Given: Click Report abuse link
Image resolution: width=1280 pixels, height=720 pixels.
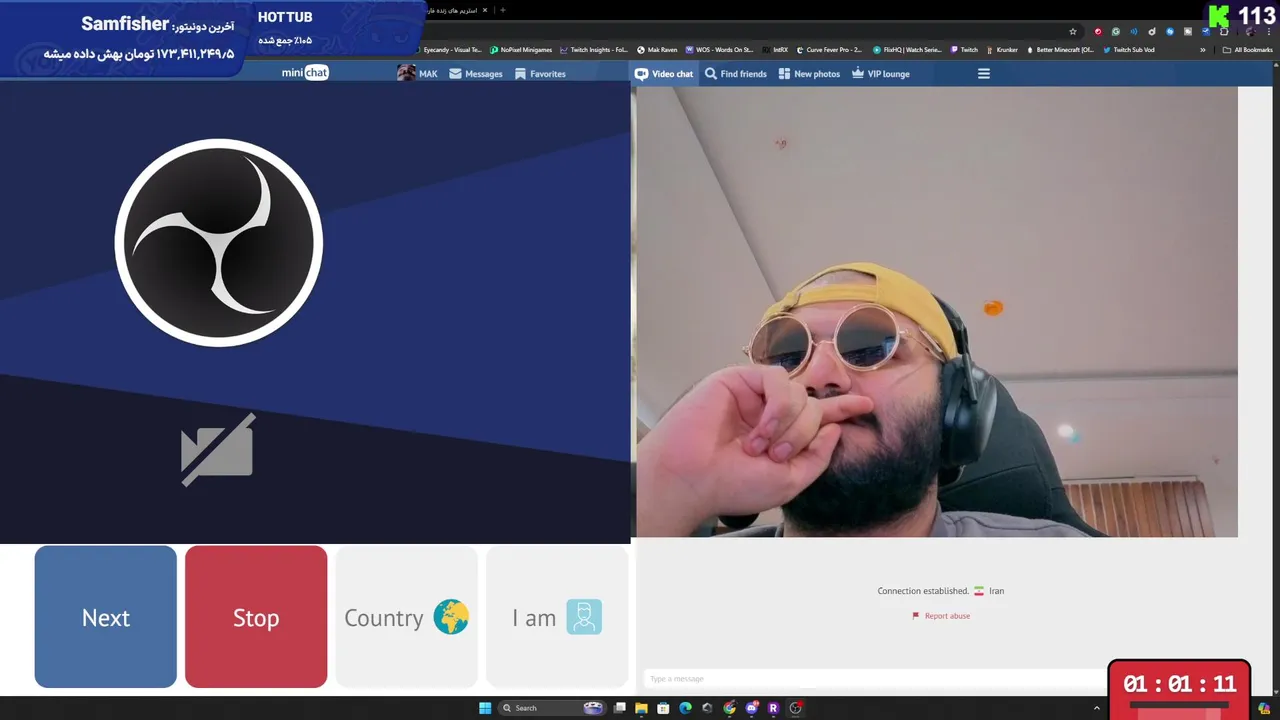Looking at the screenshot, I should pyautogui.click(x=947, y=616).
